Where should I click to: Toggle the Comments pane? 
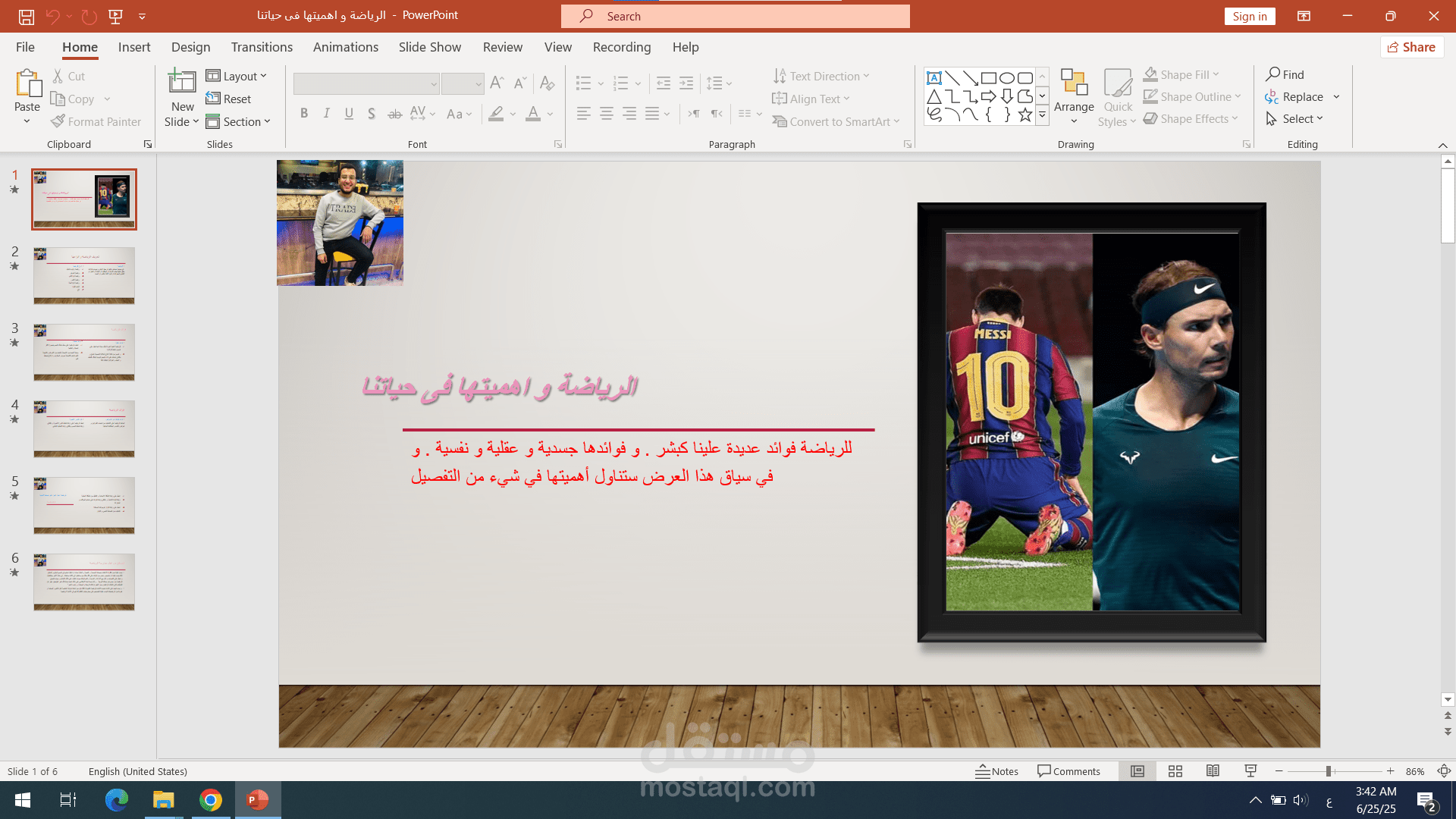click(1069, 771)
